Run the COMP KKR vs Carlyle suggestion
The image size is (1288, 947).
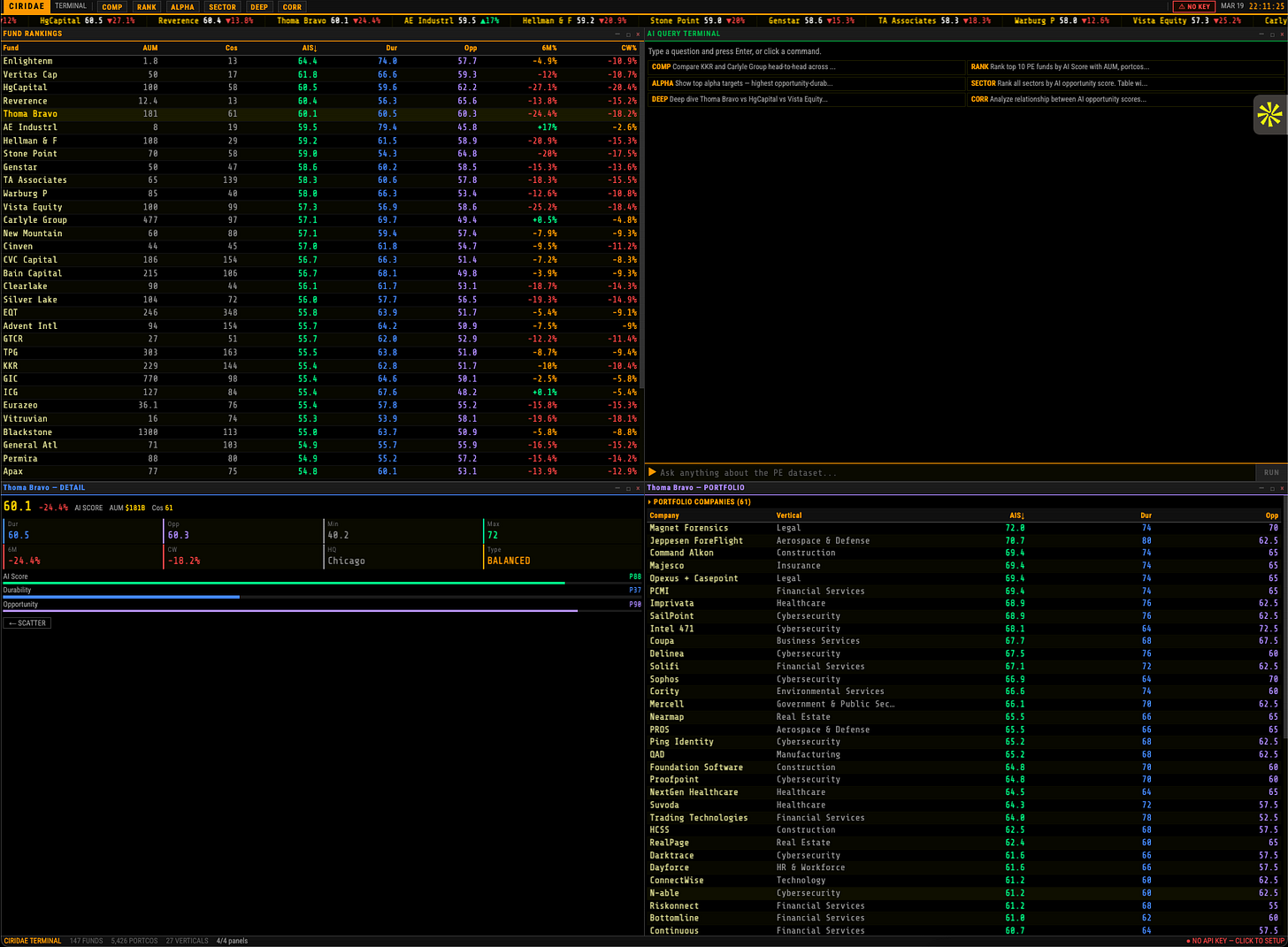tap(806, 66)
